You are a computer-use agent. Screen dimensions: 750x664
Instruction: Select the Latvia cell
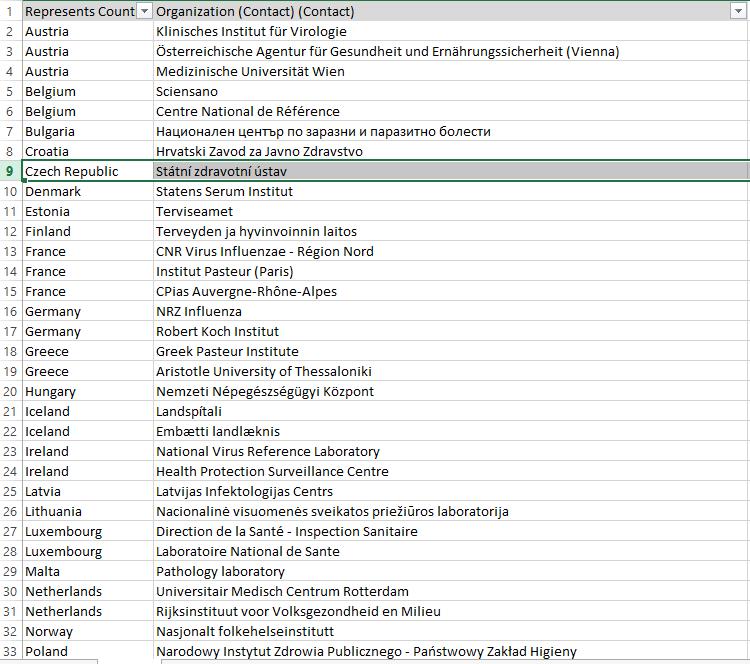point(88,491)
